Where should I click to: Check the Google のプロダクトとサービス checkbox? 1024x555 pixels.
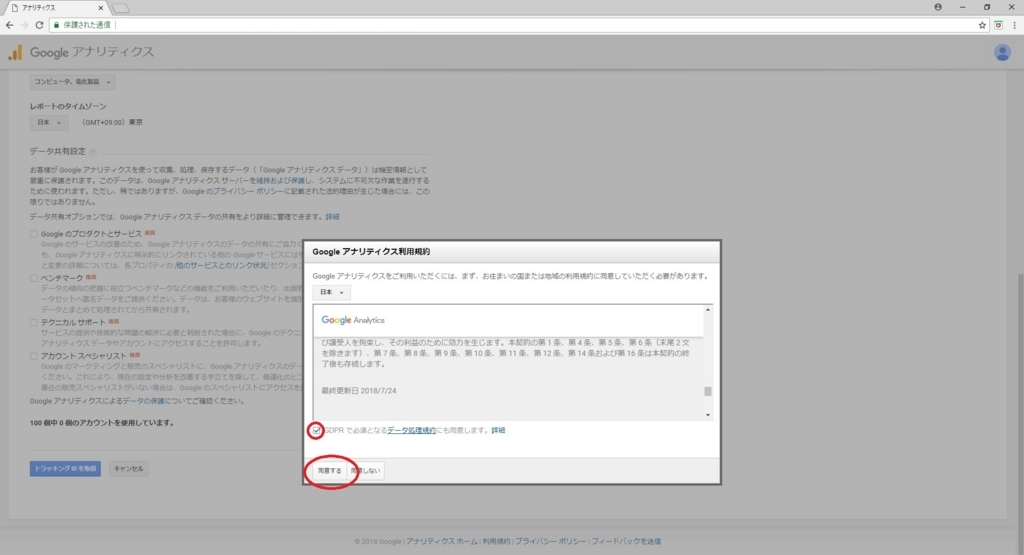[33, 234]
